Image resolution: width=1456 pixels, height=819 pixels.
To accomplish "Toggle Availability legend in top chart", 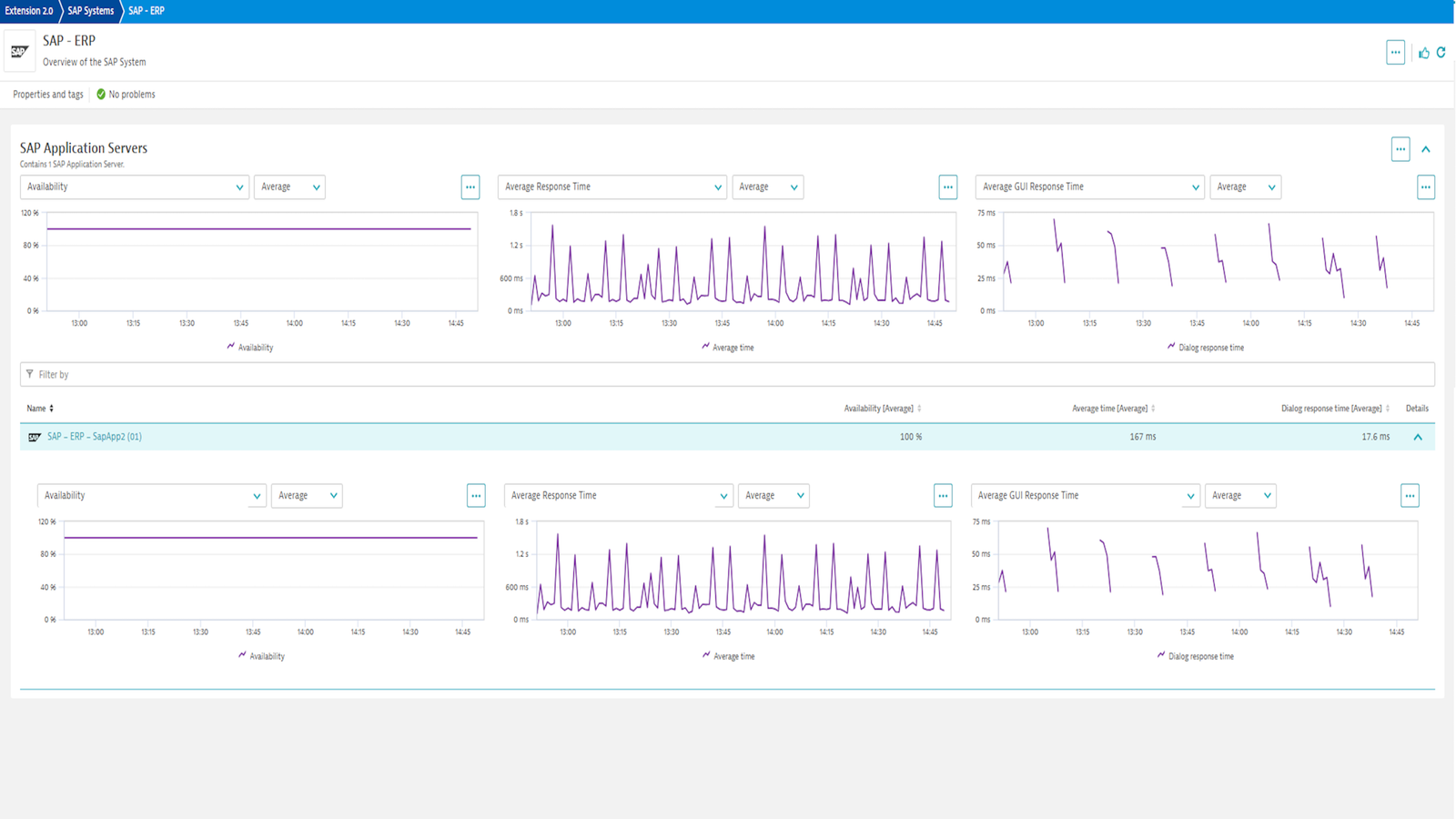I will 250,347.
